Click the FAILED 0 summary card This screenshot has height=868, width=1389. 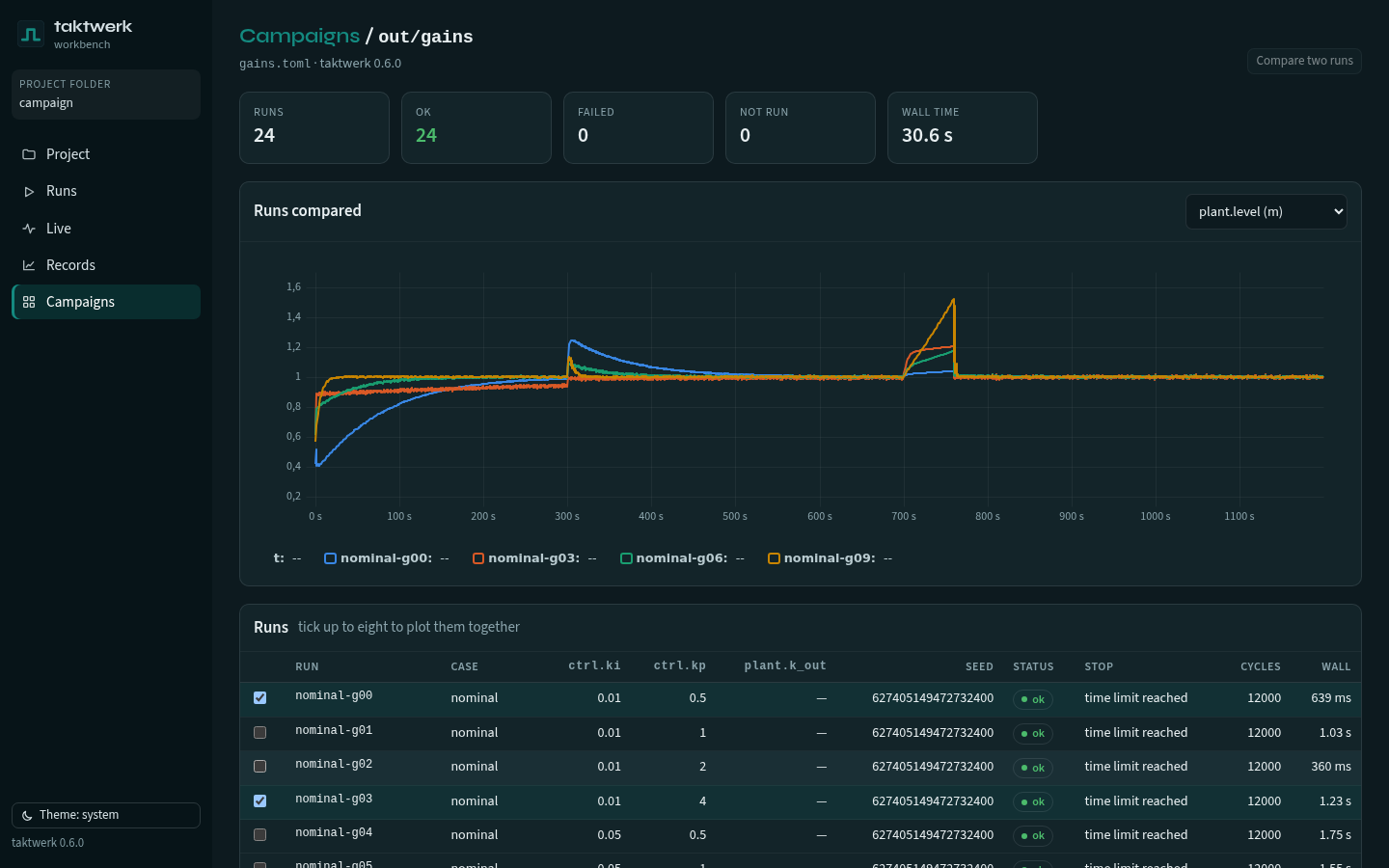click(639, 127)
